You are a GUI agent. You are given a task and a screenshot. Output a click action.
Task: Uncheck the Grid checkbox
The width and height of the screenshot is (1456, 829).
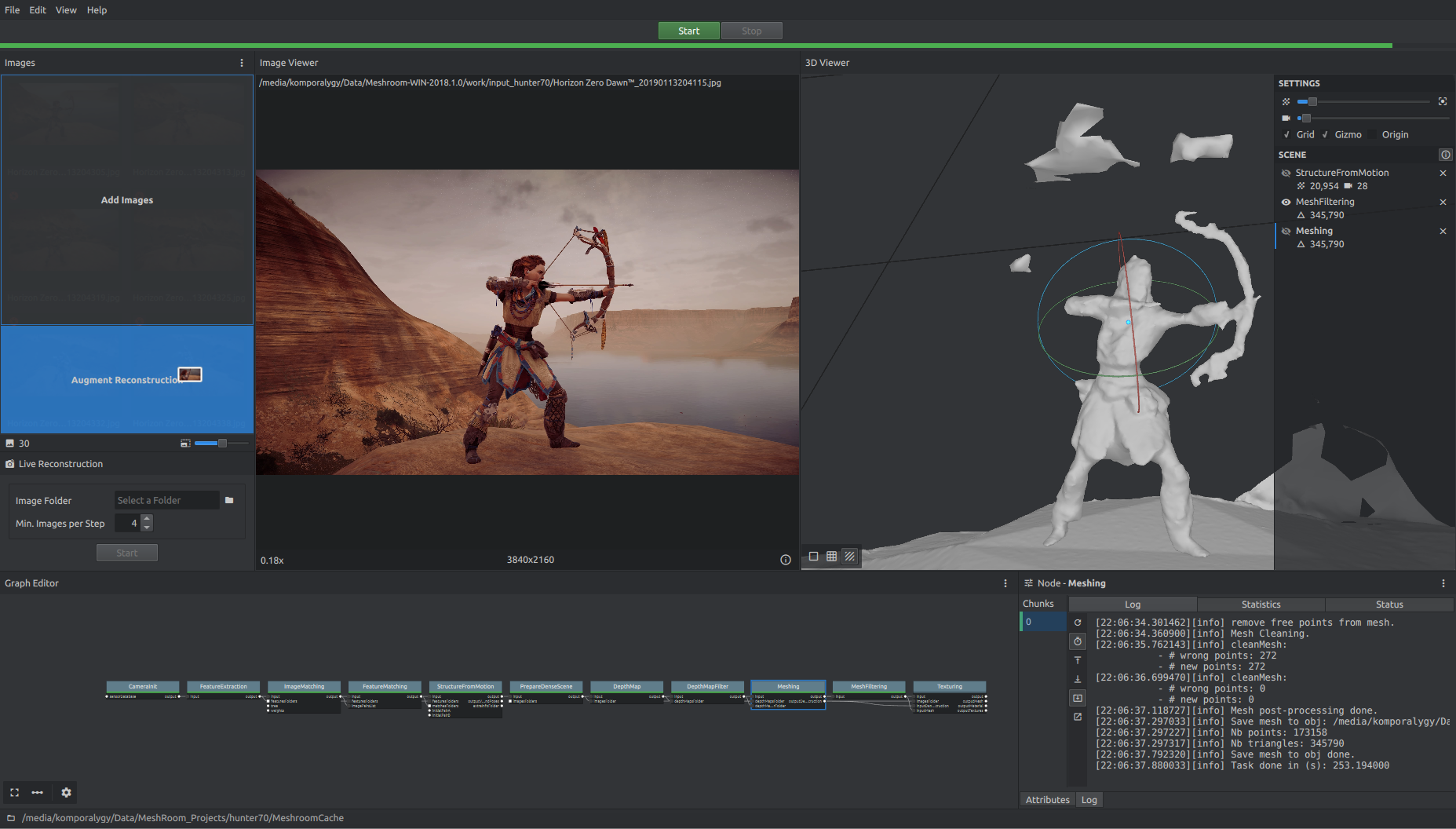(1286, 134)
